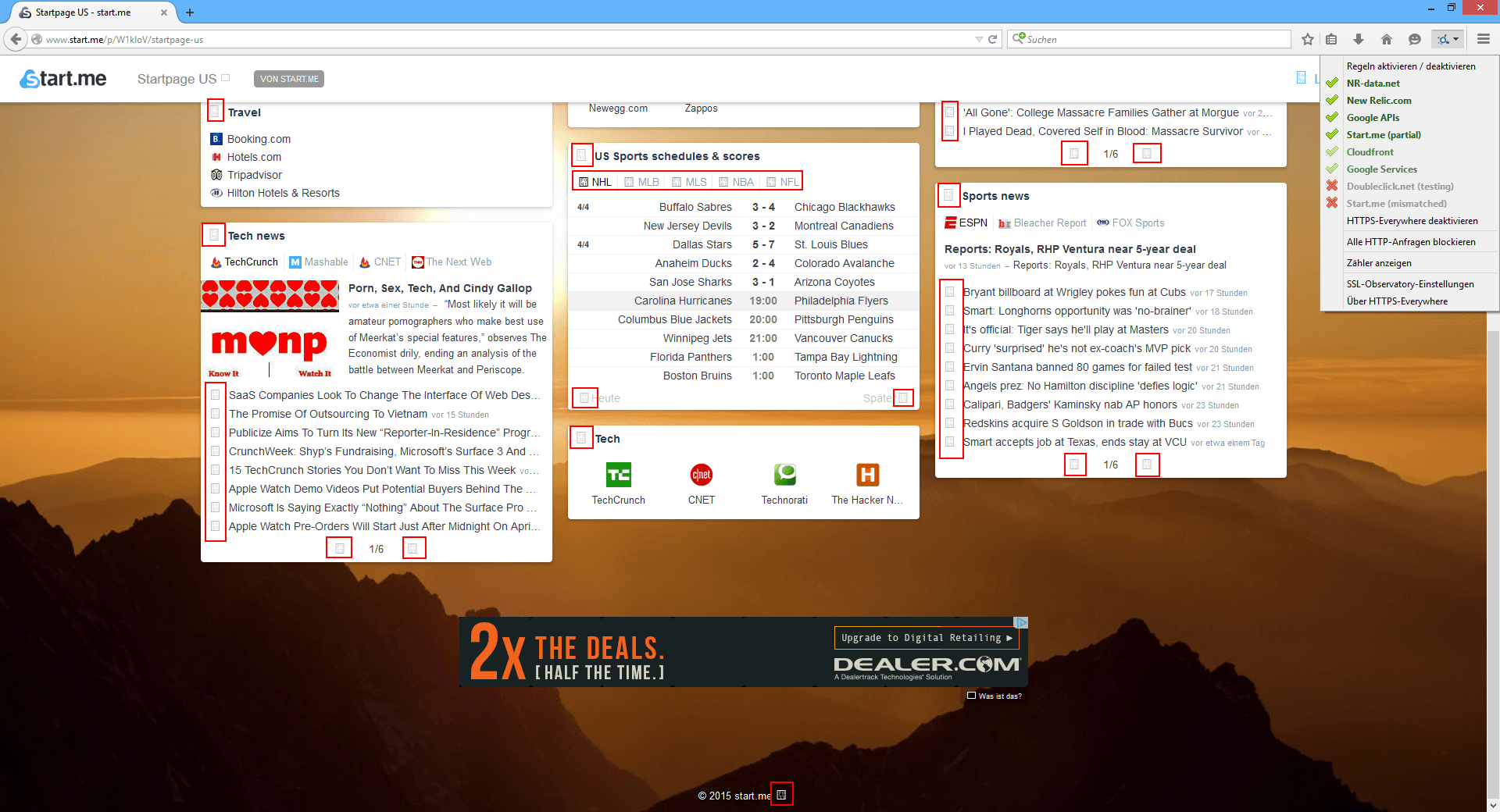Toggle the Google Services HTTPS rule
Image resolution: width=1500 pixels, height=812 pixels.
tap(1381, 169)
